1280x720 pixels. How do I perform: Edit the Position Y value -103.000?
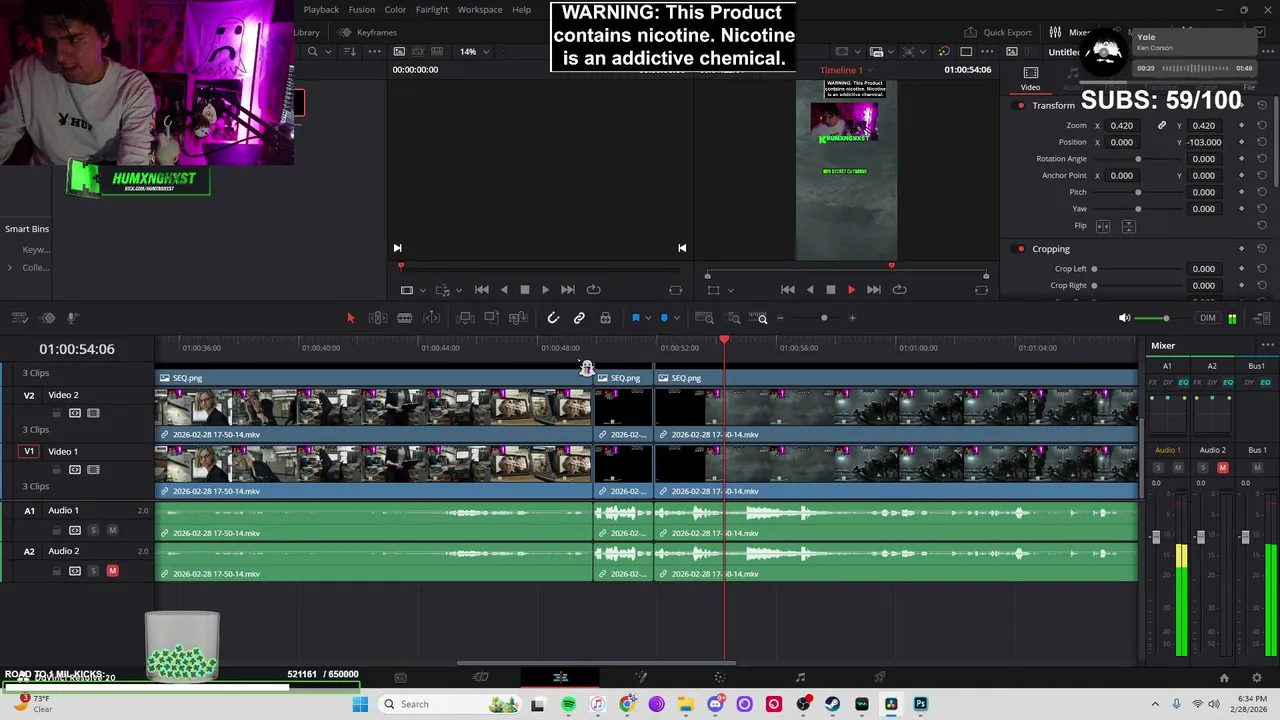(x=1204, y=142)
